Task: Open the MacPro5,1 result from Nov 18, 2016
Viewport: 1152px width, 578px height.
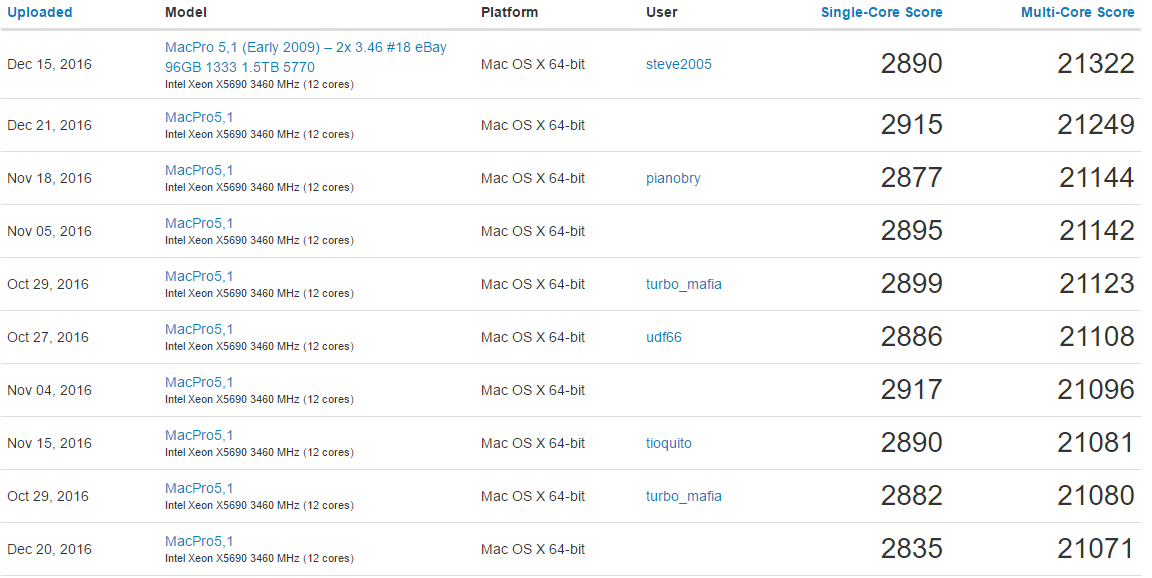Action: pyautogui.click(x=199, y=171)
